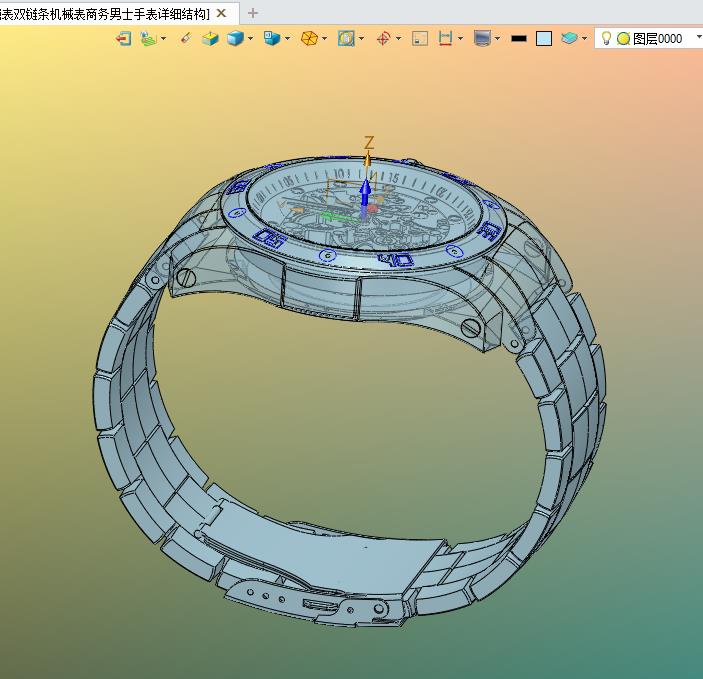The width and height of the screenshot is (703, 679).
Task: Click the light blue face color swatch
Action: click(x=544, y=39)
